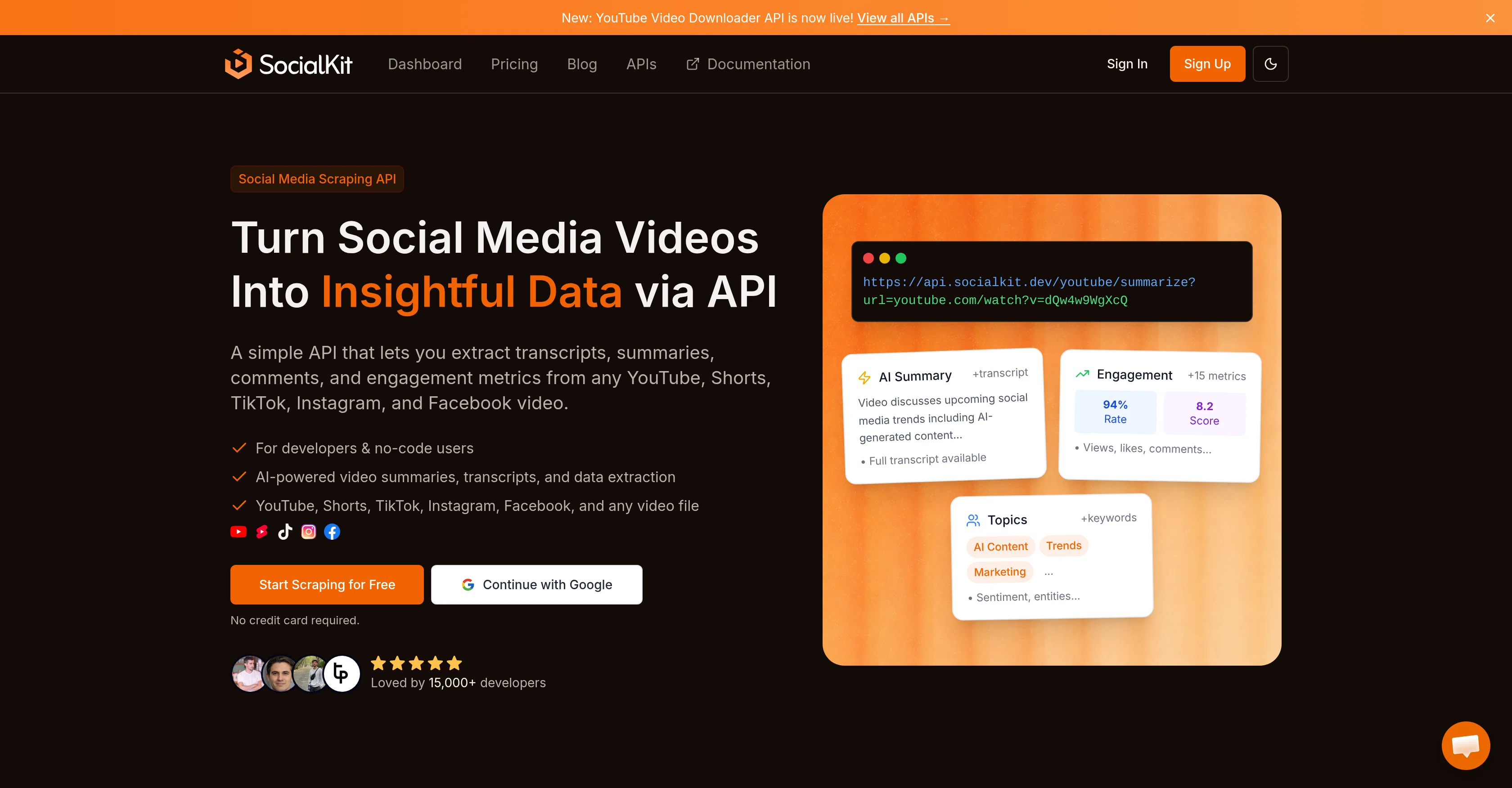1512x788 pixels.
Task: Click the Instagram platform icon
Action: point(309,532)
